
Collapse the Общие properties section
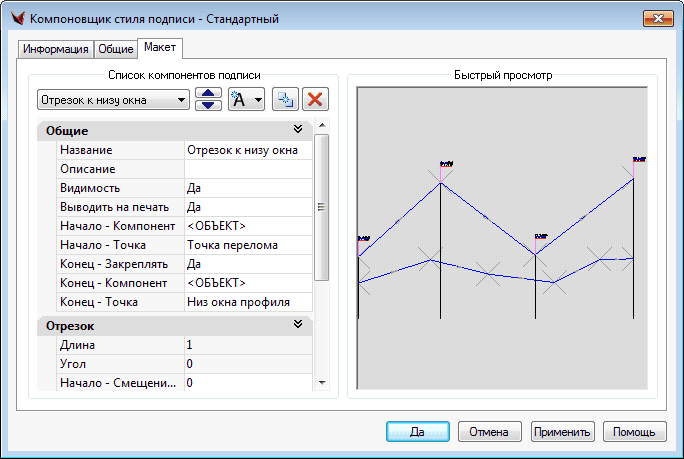tap(297, 130)
